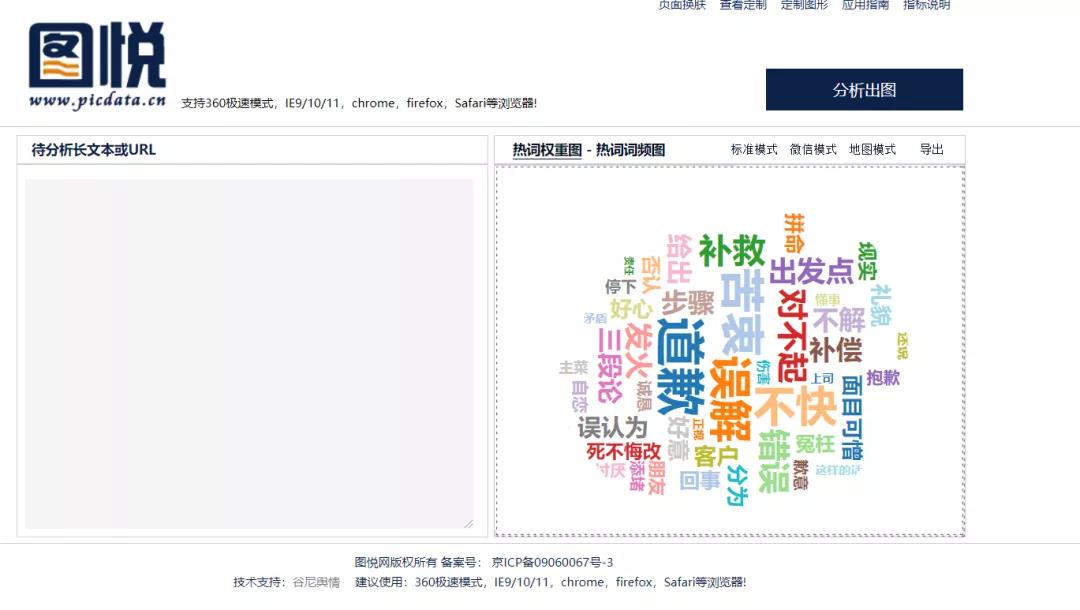Screen dimensions: 1080x610
Task: Open the 指标说明 menu item
Action: pyautogui.click(x=923, y=6)
